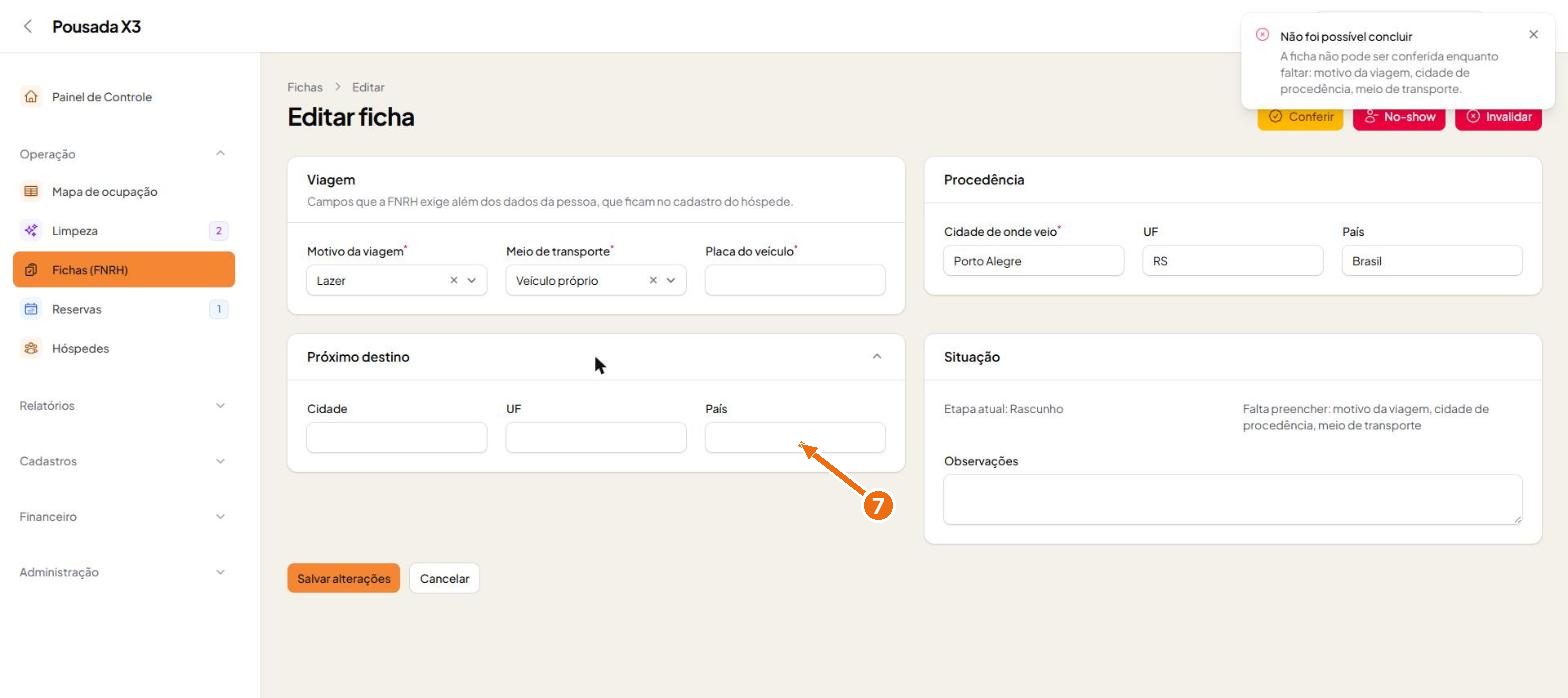Image resolution: width=1568 pixels, height=698 pixels.
Task: Click the Mapa de ocupação table icon
Action: coord(31,191)
